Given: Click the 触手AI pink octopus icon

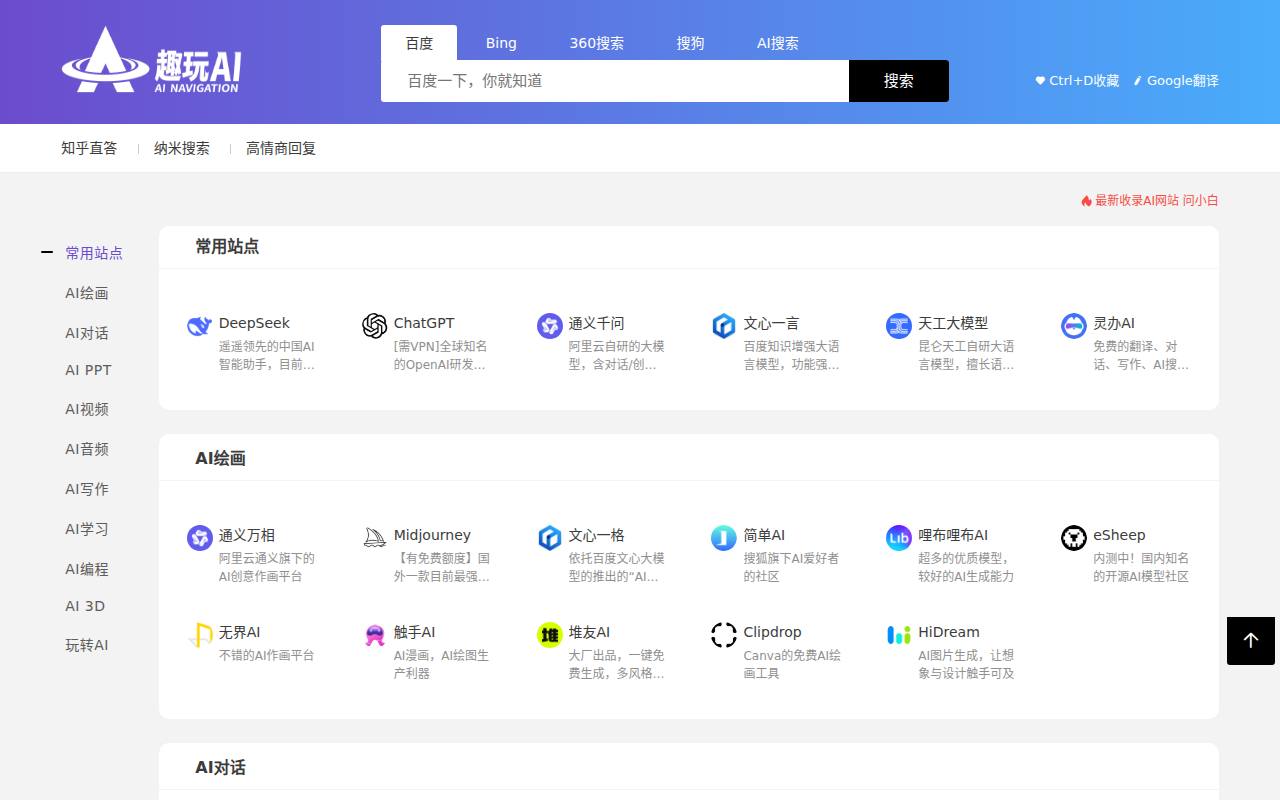Looking at the screenshot, I should (x=375, y=635).
